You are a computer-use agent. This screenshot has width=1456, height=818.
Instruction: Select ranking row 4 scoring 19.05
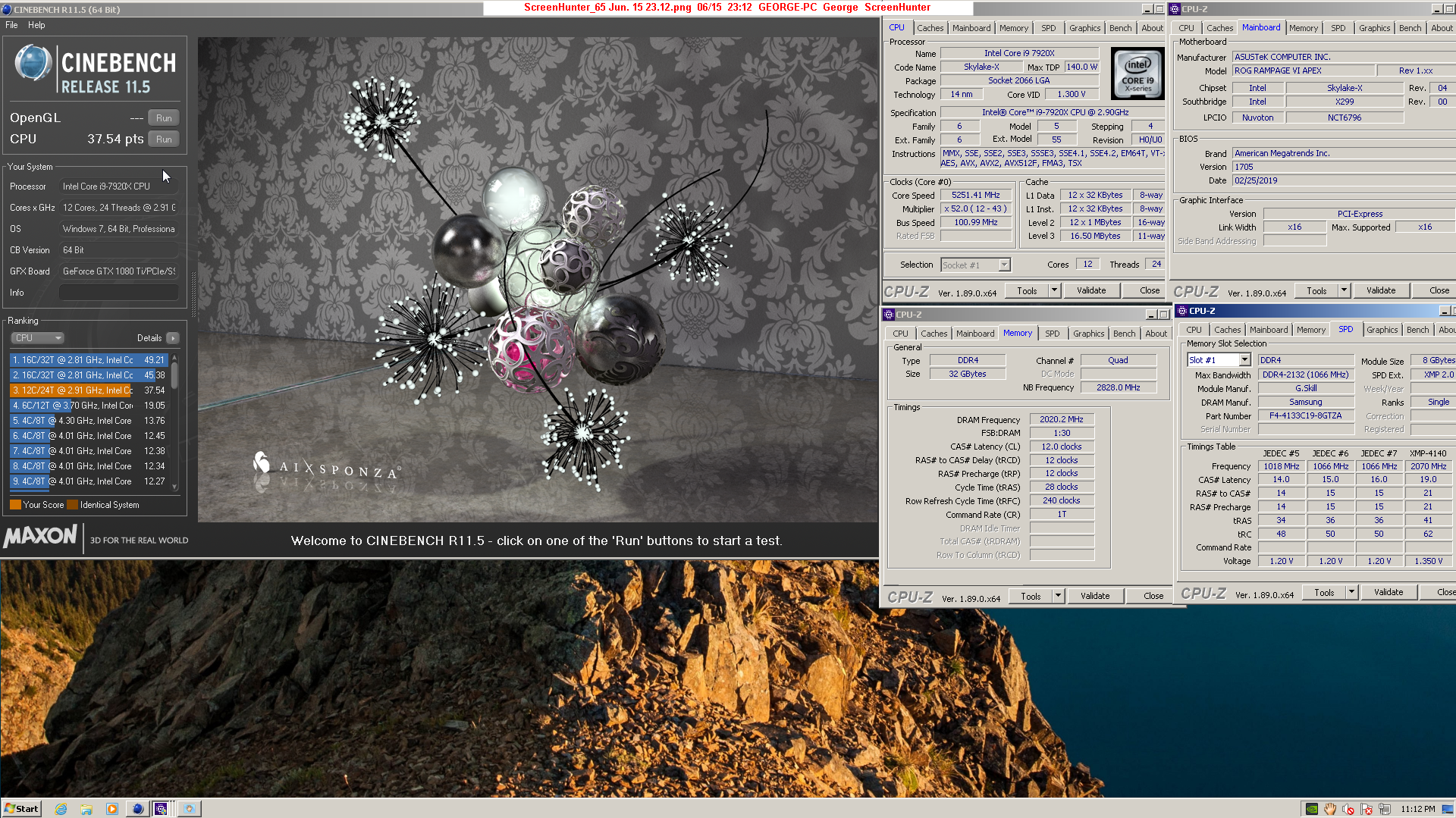point(89,406)
